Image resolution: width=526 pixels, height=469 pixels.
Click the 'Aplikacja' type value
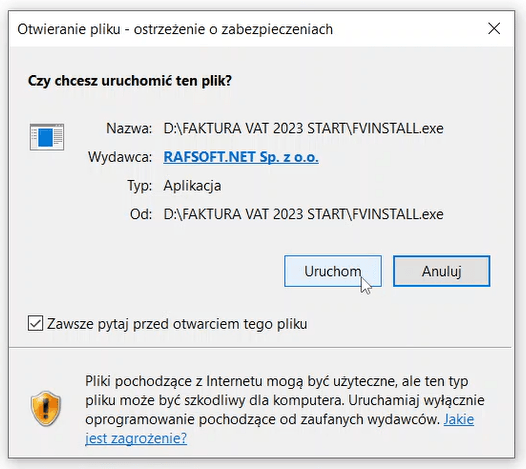192,186
